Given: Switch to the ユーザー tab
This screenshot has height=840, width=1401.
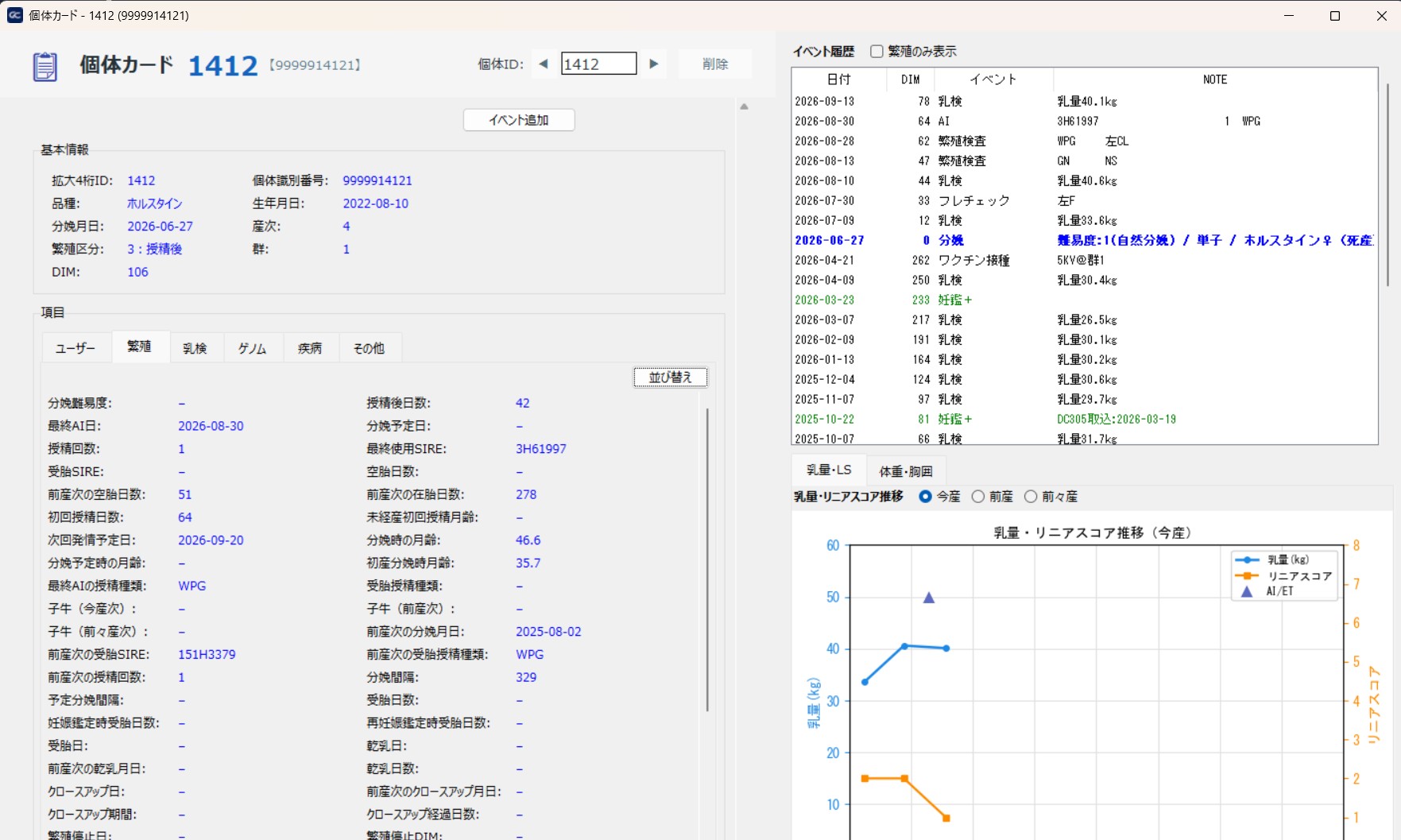Looking at the screenshot, I should click(75, 348).
